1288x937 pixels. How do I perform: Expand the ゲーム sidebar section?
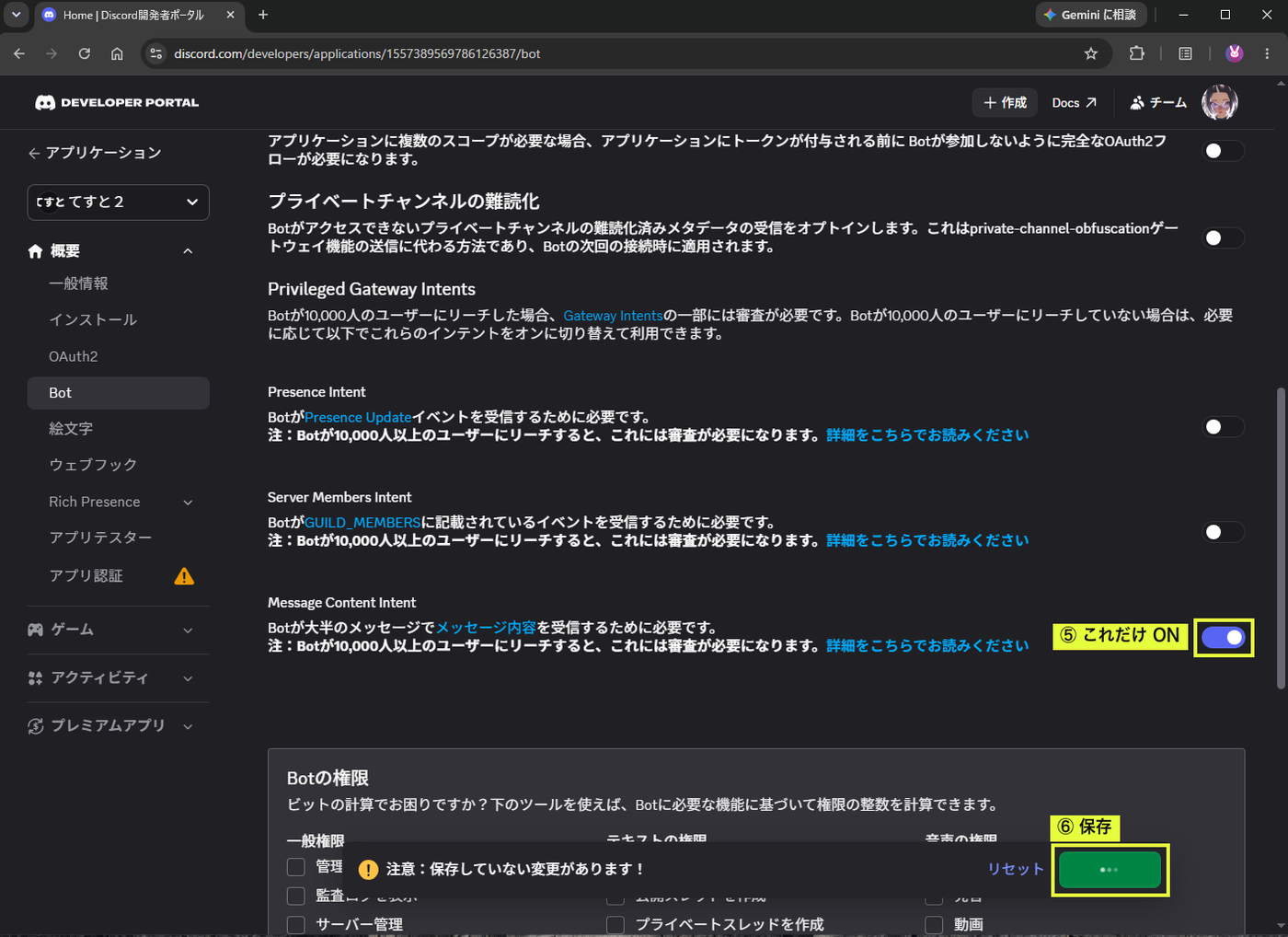(188, 630)
